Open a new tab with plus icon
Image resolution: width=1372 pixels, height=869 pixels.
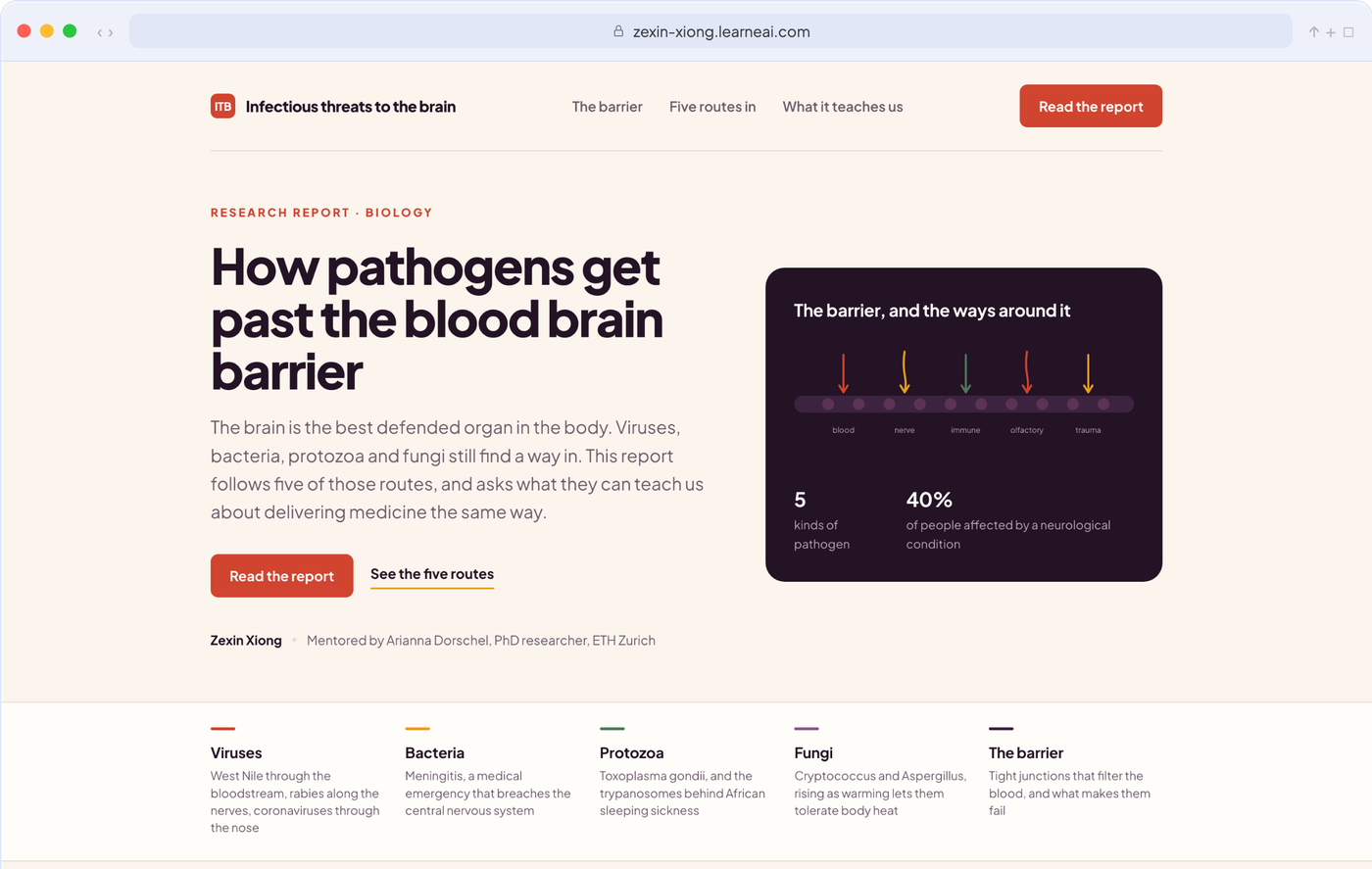1331,32
